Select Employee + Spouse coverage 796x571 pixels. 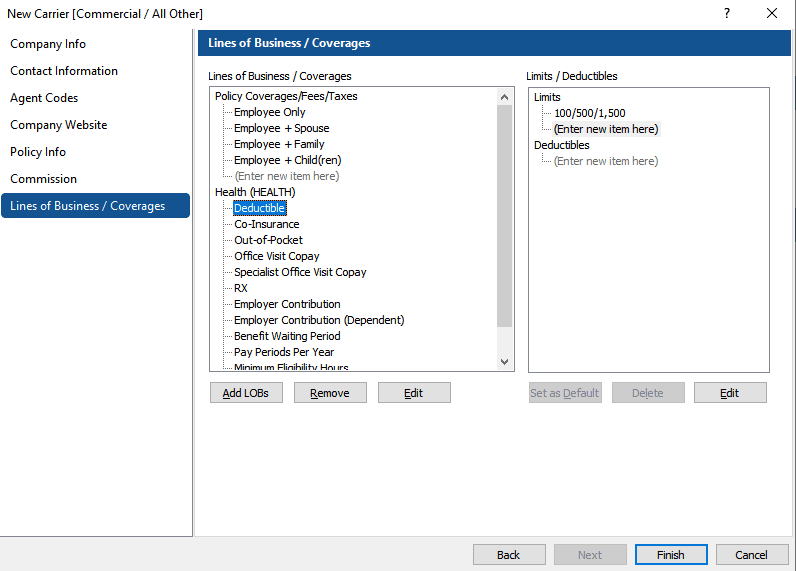click(282, 128)
